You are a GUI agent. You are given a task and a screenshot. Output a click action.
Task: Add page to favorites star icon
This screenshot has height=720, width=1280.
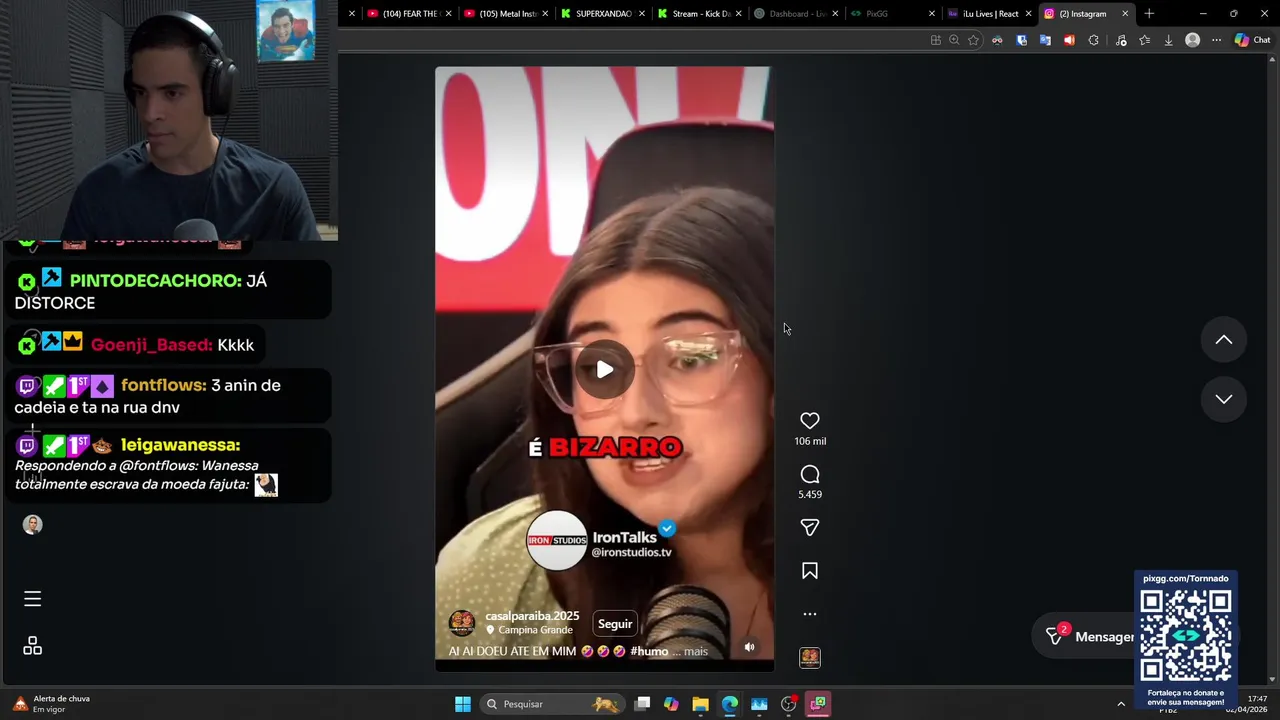click(x=973, y=40)
